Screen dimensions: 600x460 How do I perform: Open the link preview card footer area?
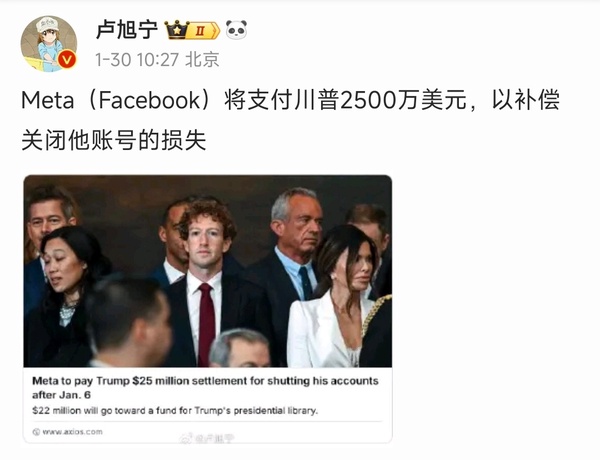(x=208, y=432)
